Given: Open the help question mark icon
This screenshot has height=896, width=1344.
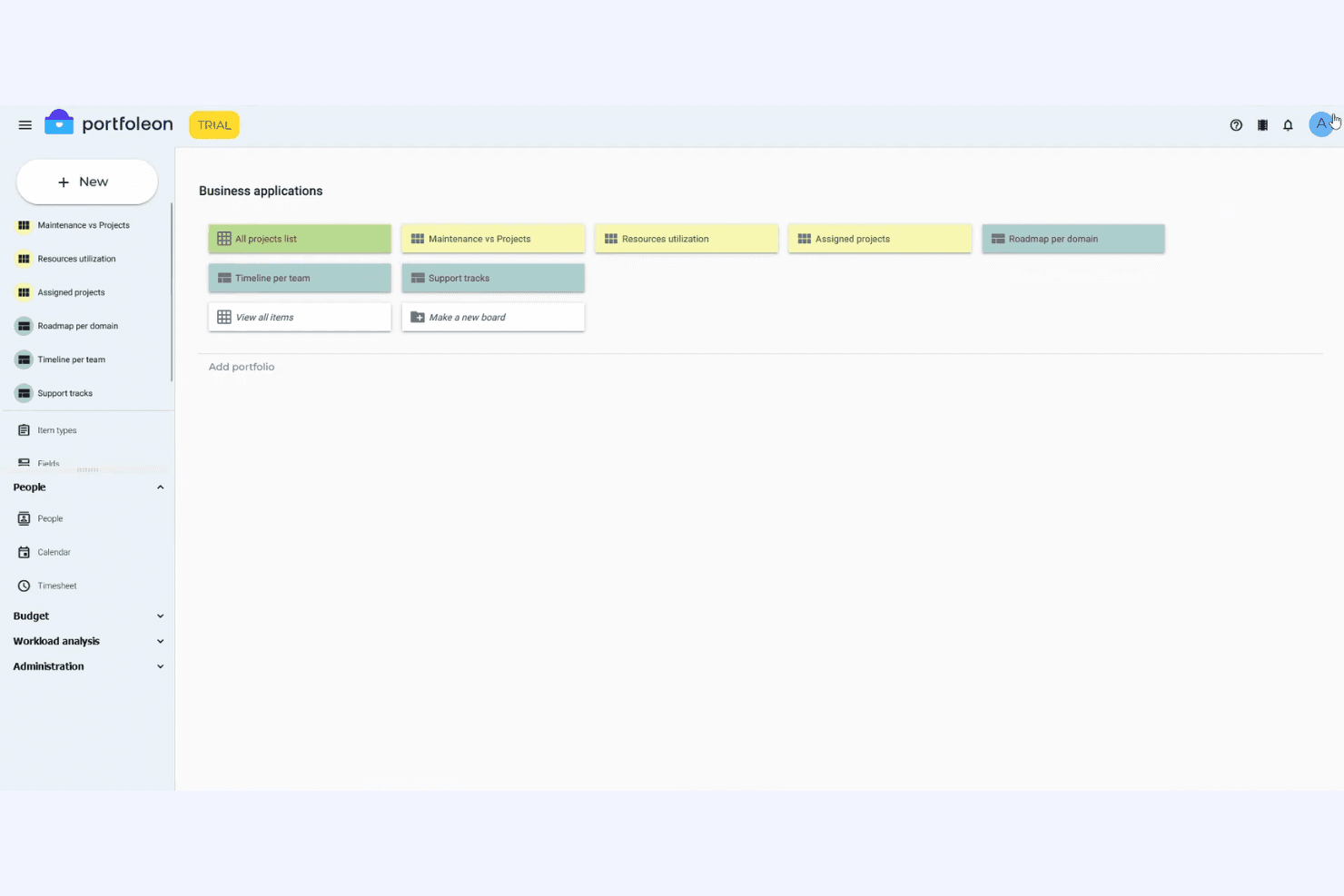Looking at the screenshot, I should click(1236, 125).
